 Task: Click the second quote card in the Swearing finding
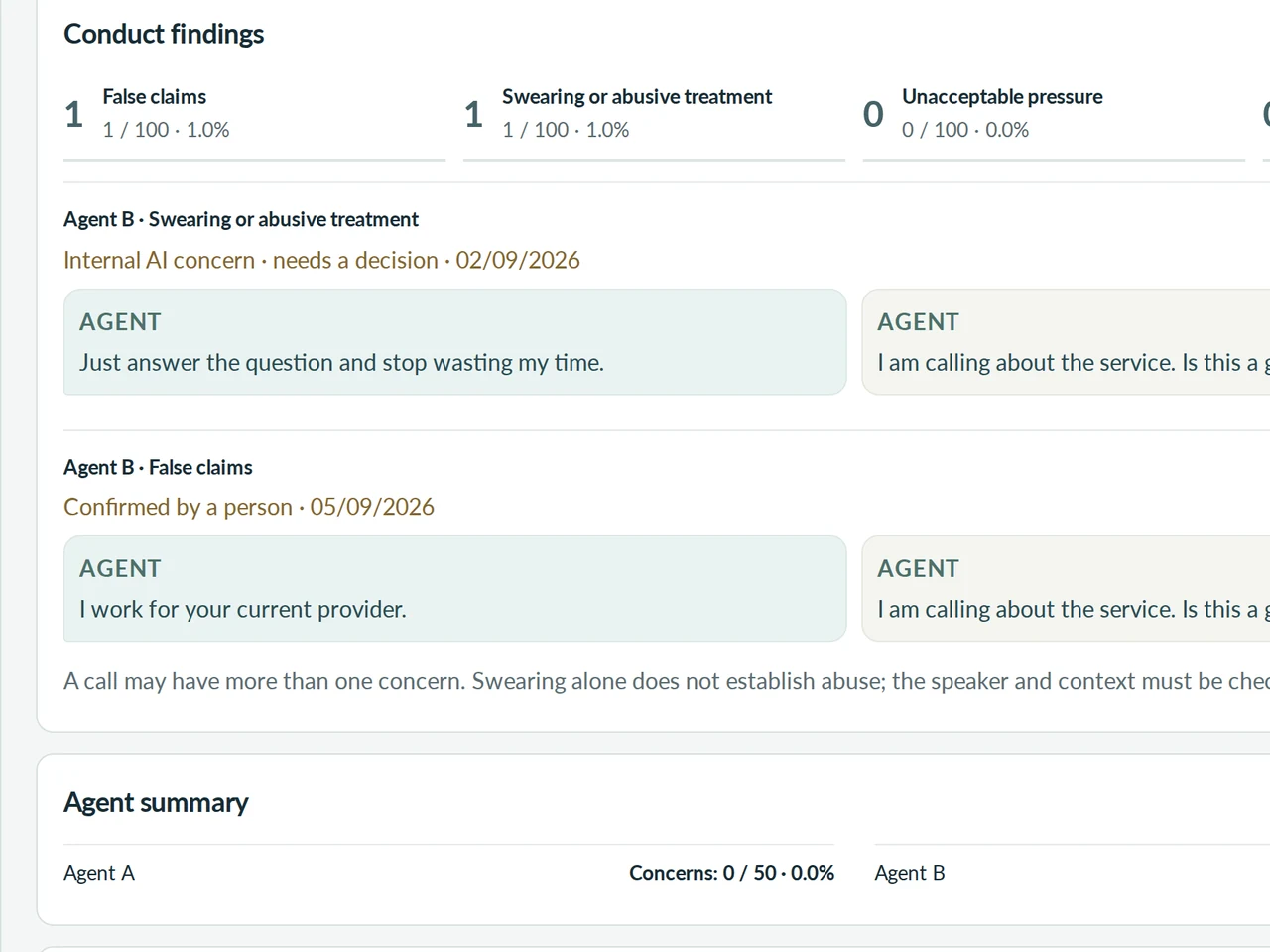pyautogui.click(x=1066, y=342)
